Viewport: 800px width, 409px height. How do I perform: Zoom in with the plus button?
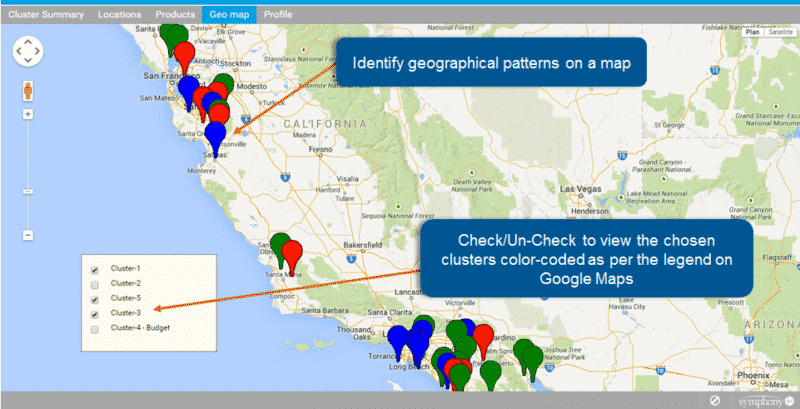click(28, 114)
